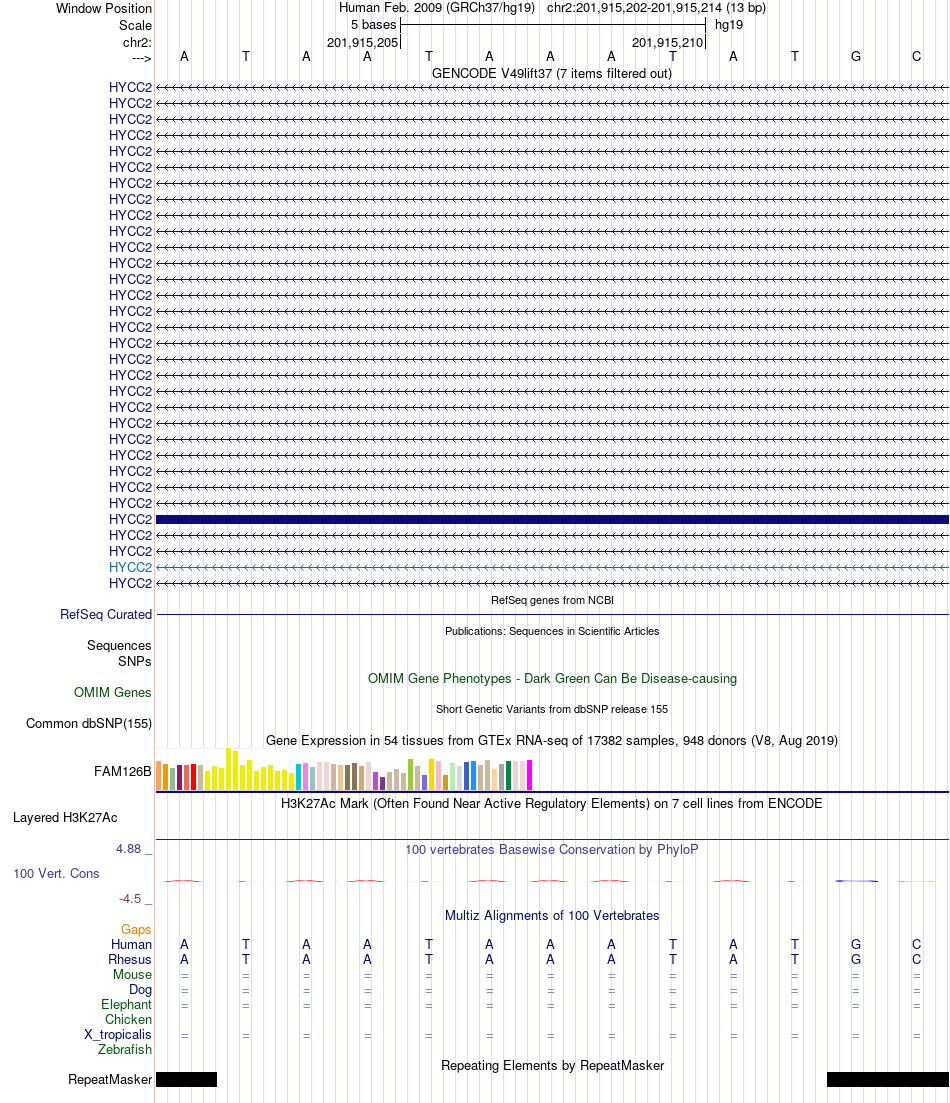Click the first orange bar in GTEx chart
950x1103 pixels.
[159, 776]
